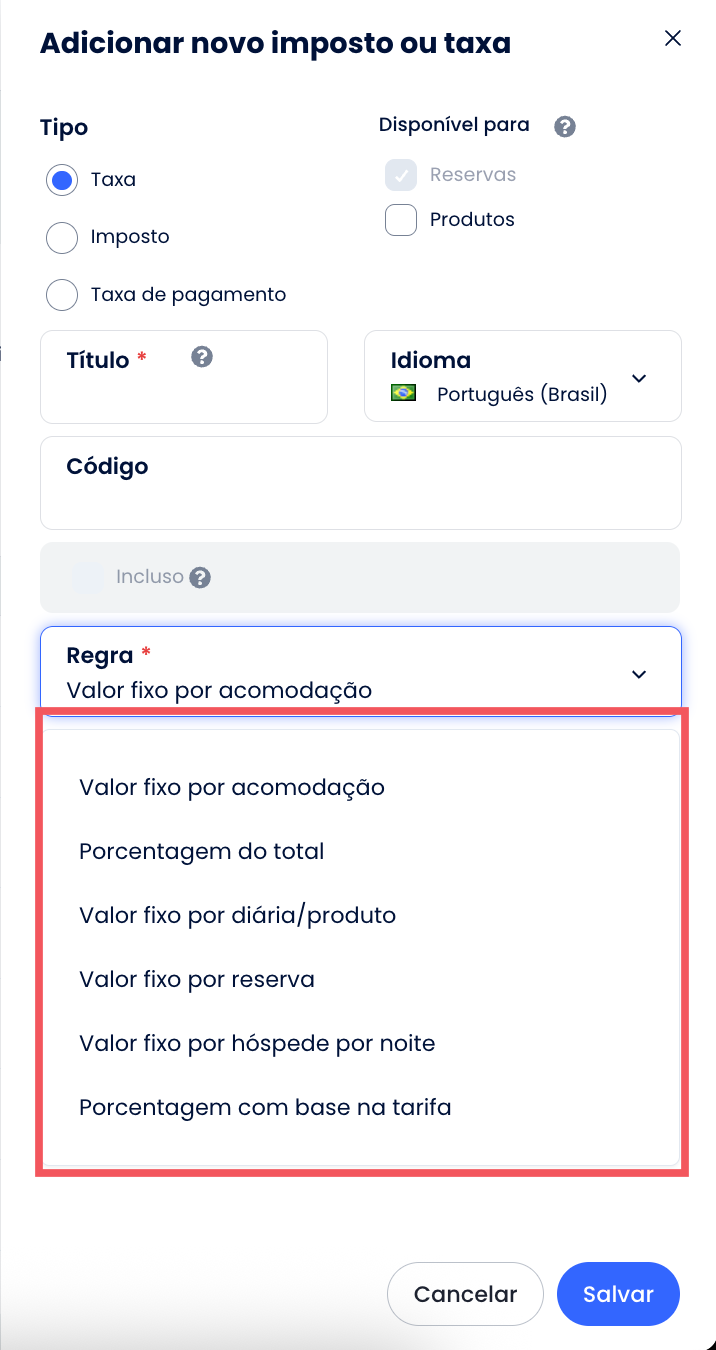Select Porcentagem do total rule
Image resolution: width=716 pixels, height=1350 pixels.
[x=202, y=851]
